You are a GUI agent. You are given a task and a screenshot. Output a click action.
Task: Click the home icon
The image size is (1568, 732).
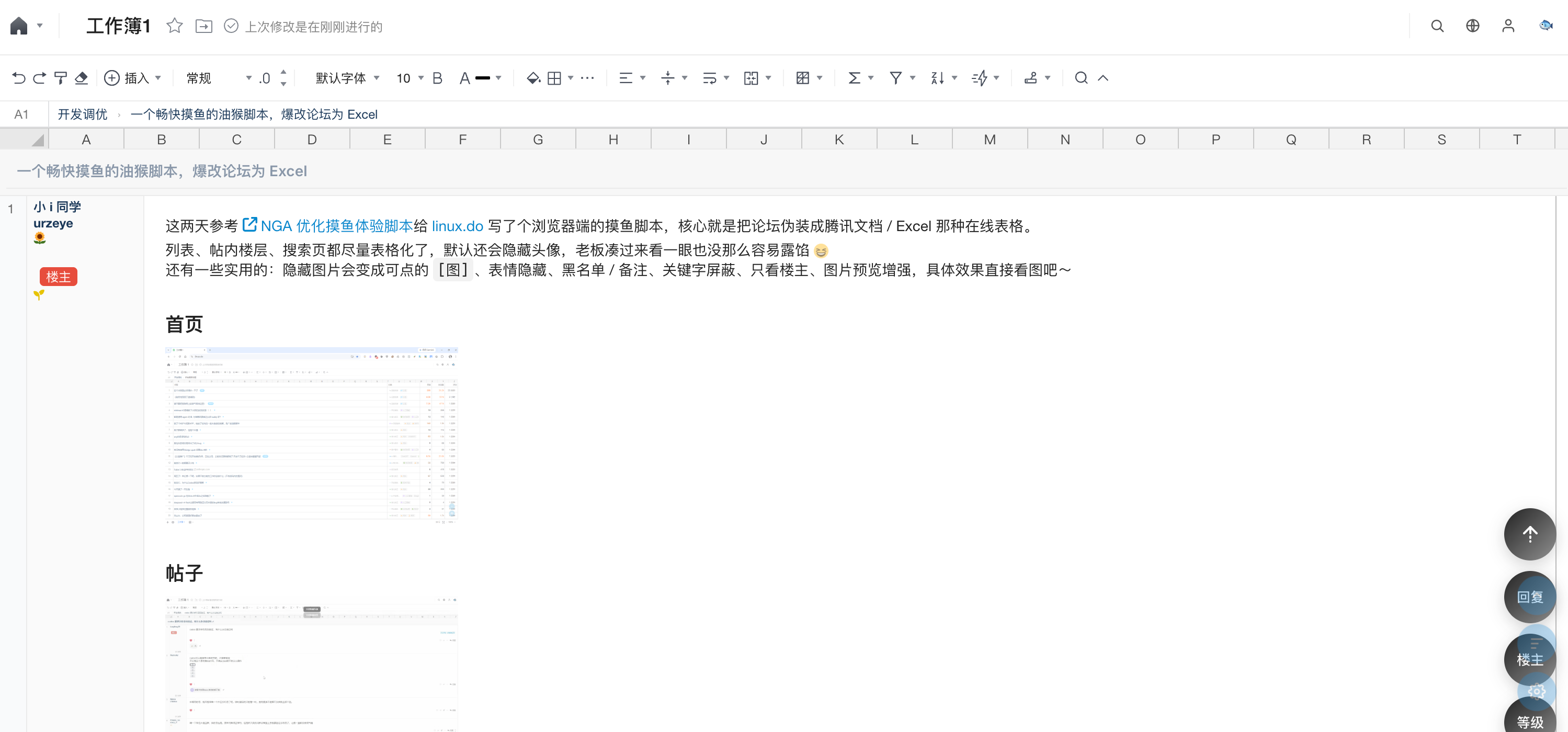point(19,26)
